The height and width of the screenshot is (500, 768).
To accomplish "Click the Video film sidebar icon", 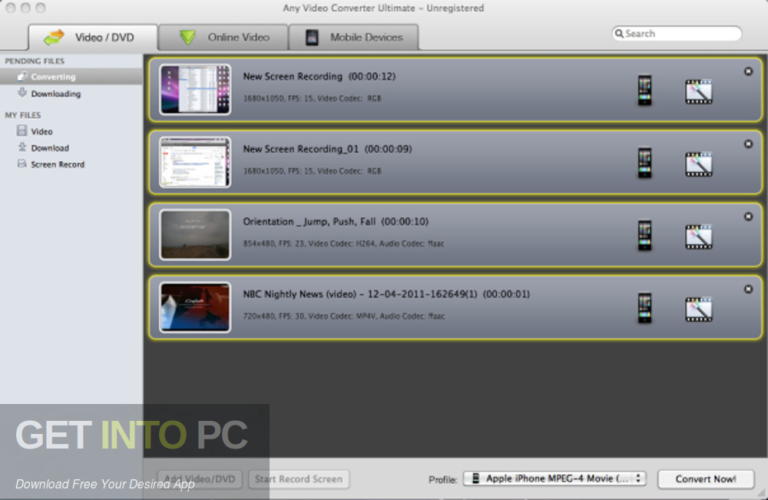I will (x=22, y=130).
